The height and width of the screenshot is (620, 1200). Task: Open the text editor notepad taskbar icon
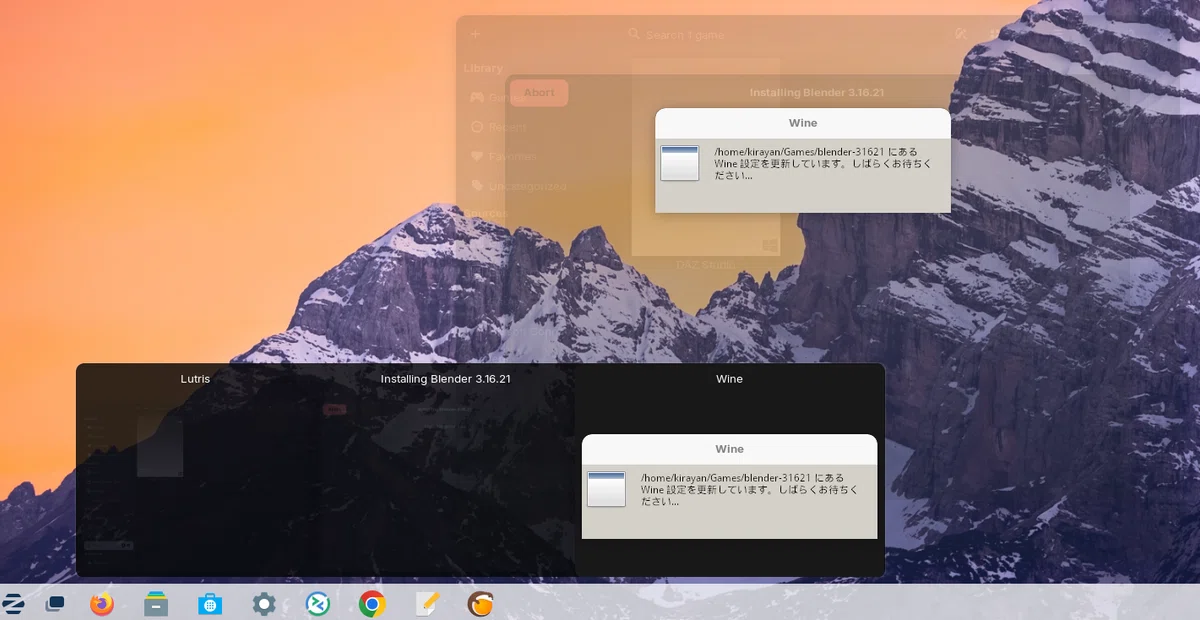427,603
